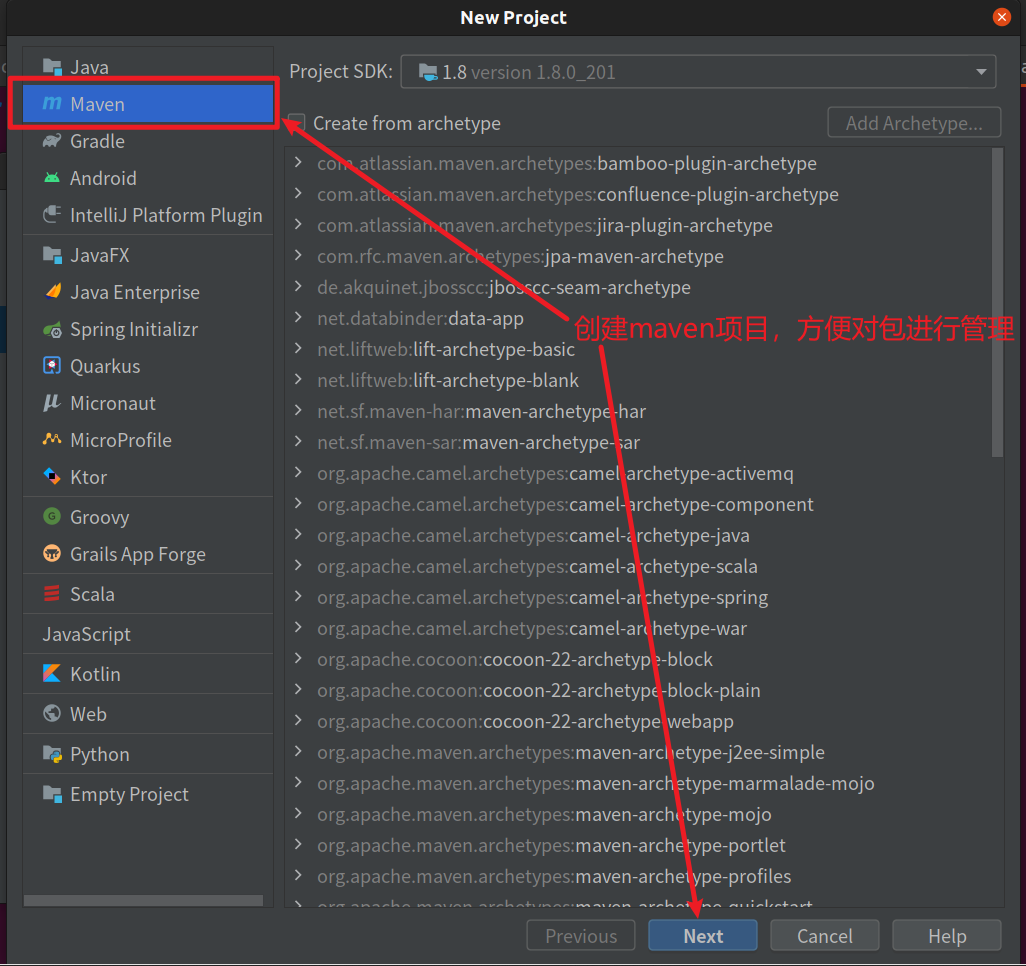Click the Next button
This screenshot has height=966, width=1026.
(703, 936)
